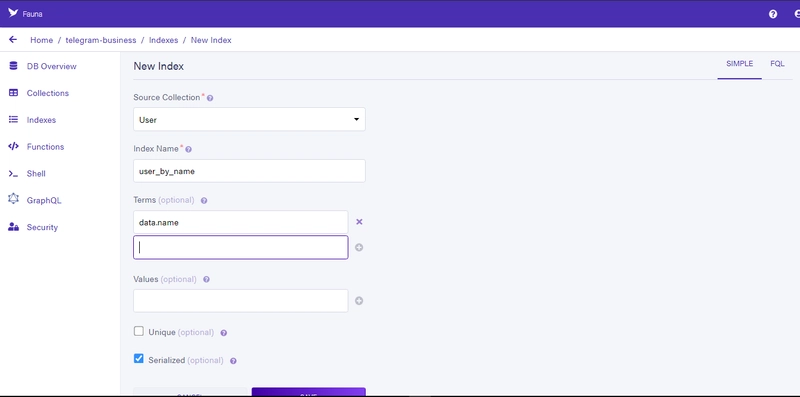Go to Home breadcrumb
Image resolution: width=800 pixels, height=397 pixels.
[x=41, y=40]
